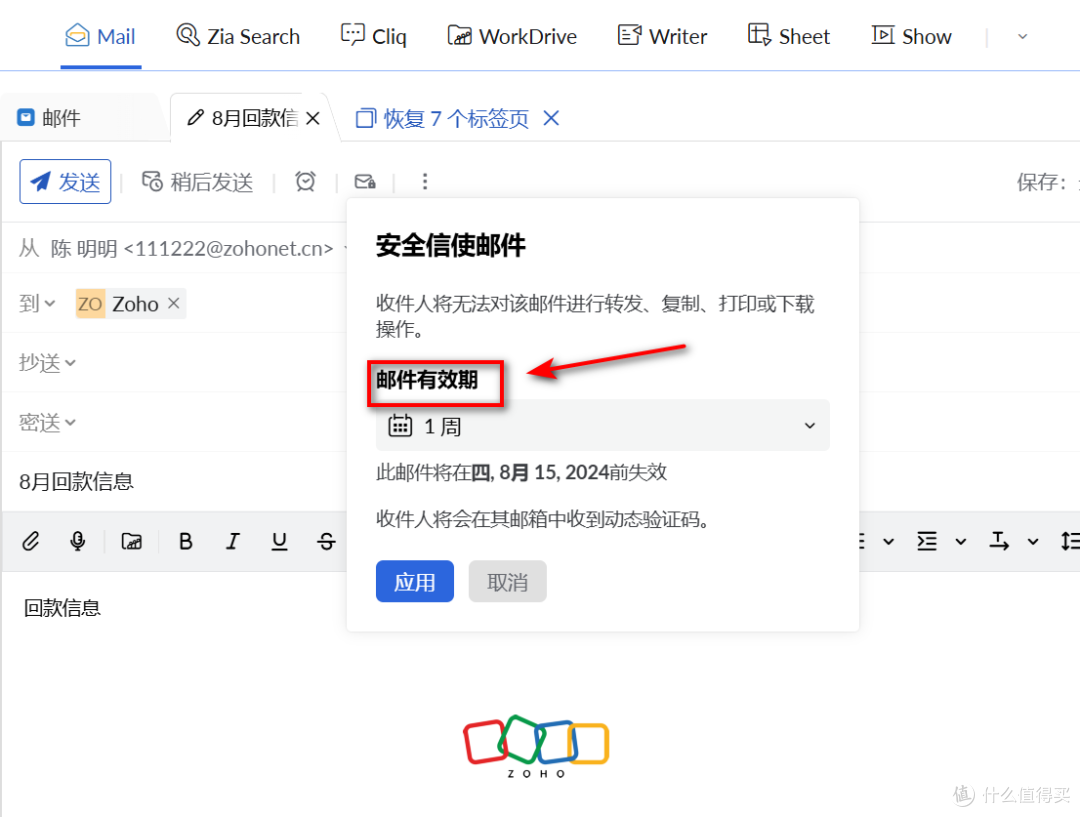Click the insert image icon
Screen dimensions: 1080x817
pyautogui.click(x=132, y=541)
